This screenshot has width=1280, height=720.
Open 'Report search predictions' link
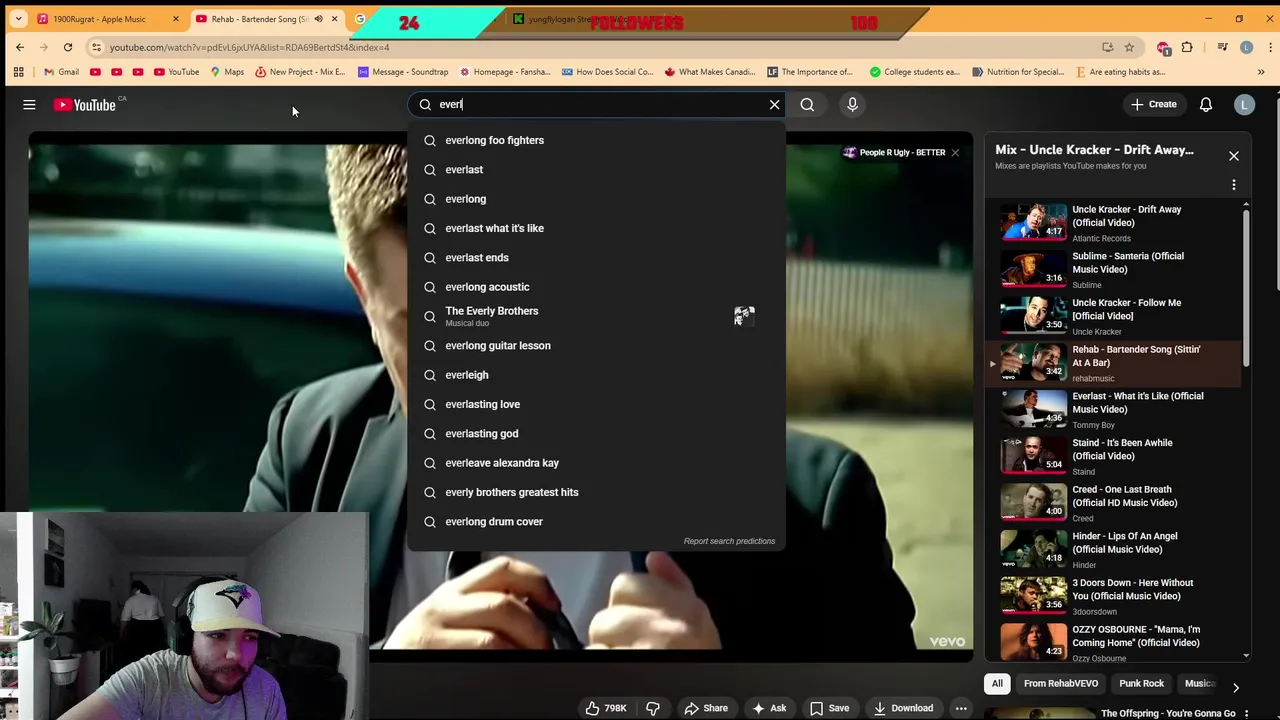click(x=729, y=541)
